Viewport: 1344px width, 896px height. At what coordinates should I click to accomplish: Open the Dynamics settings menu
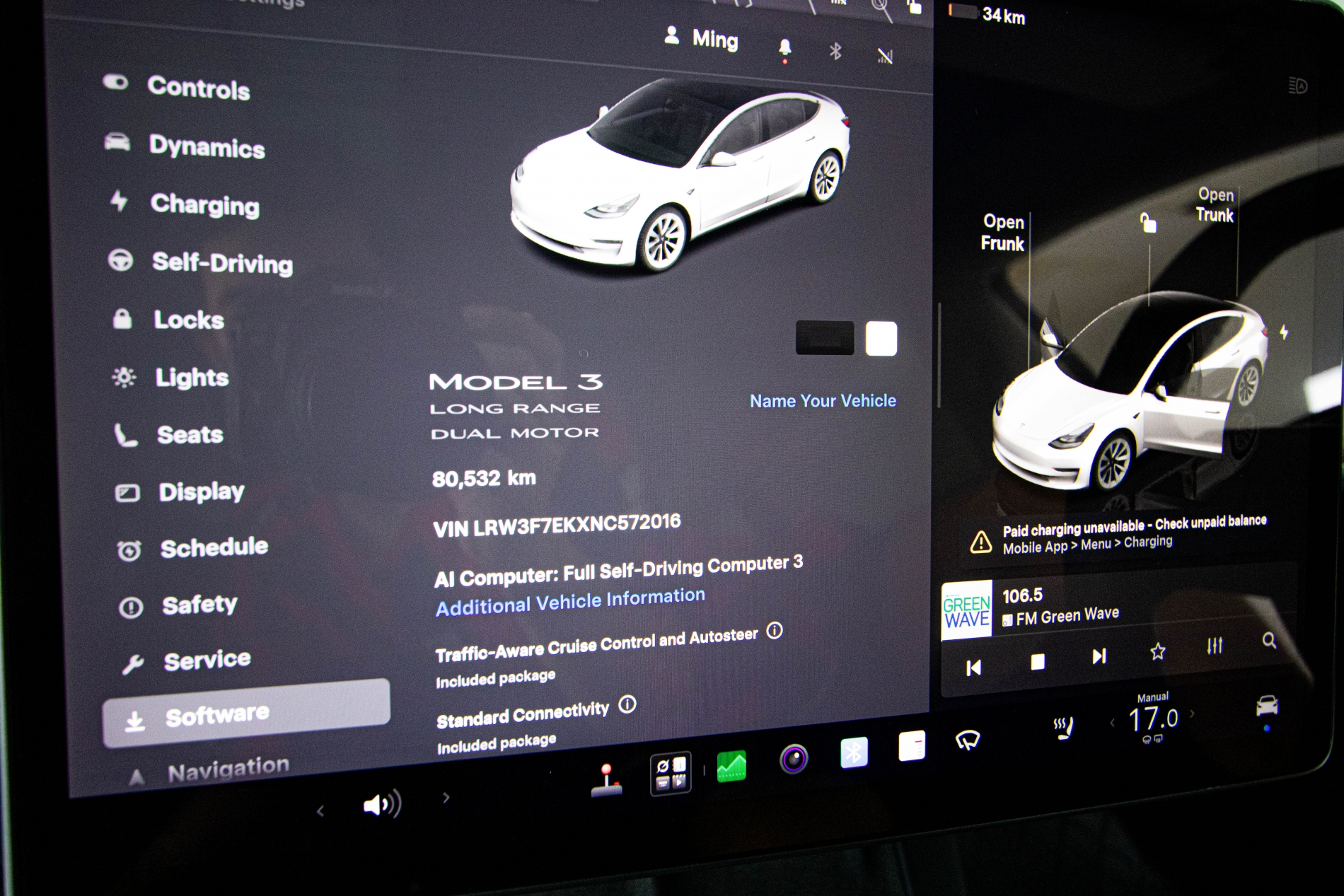coord(185,145)
